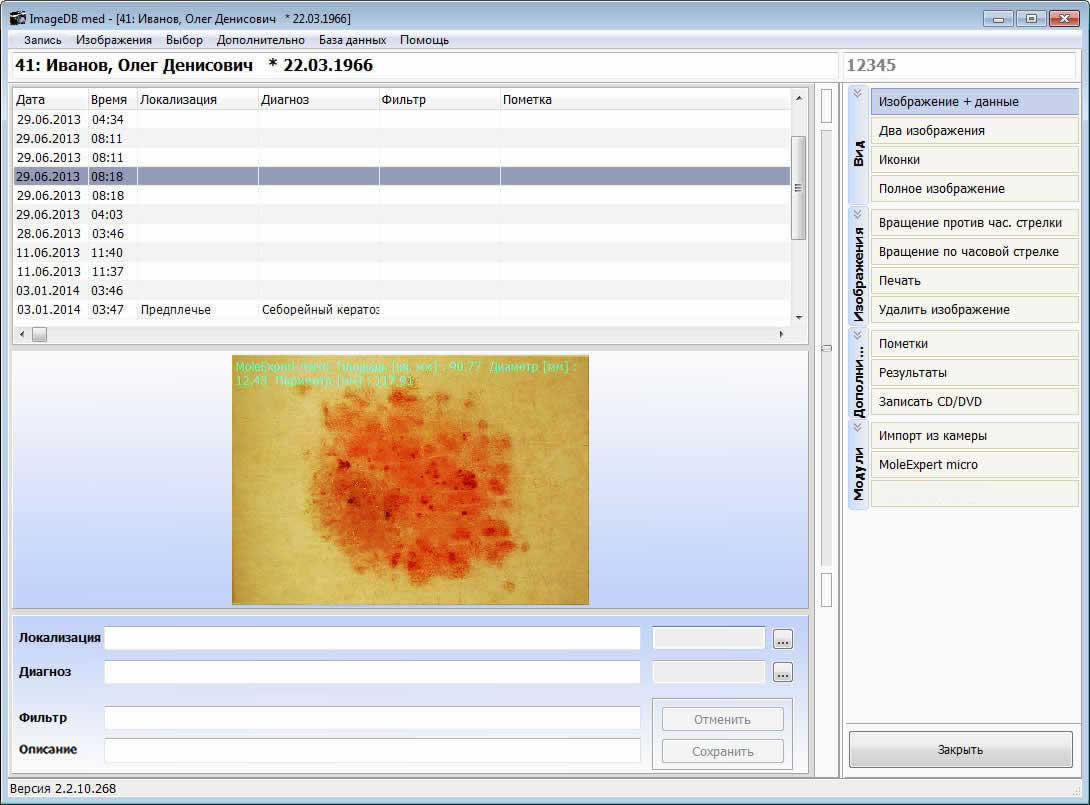Click Импорт из камеры

pos(974,436)
